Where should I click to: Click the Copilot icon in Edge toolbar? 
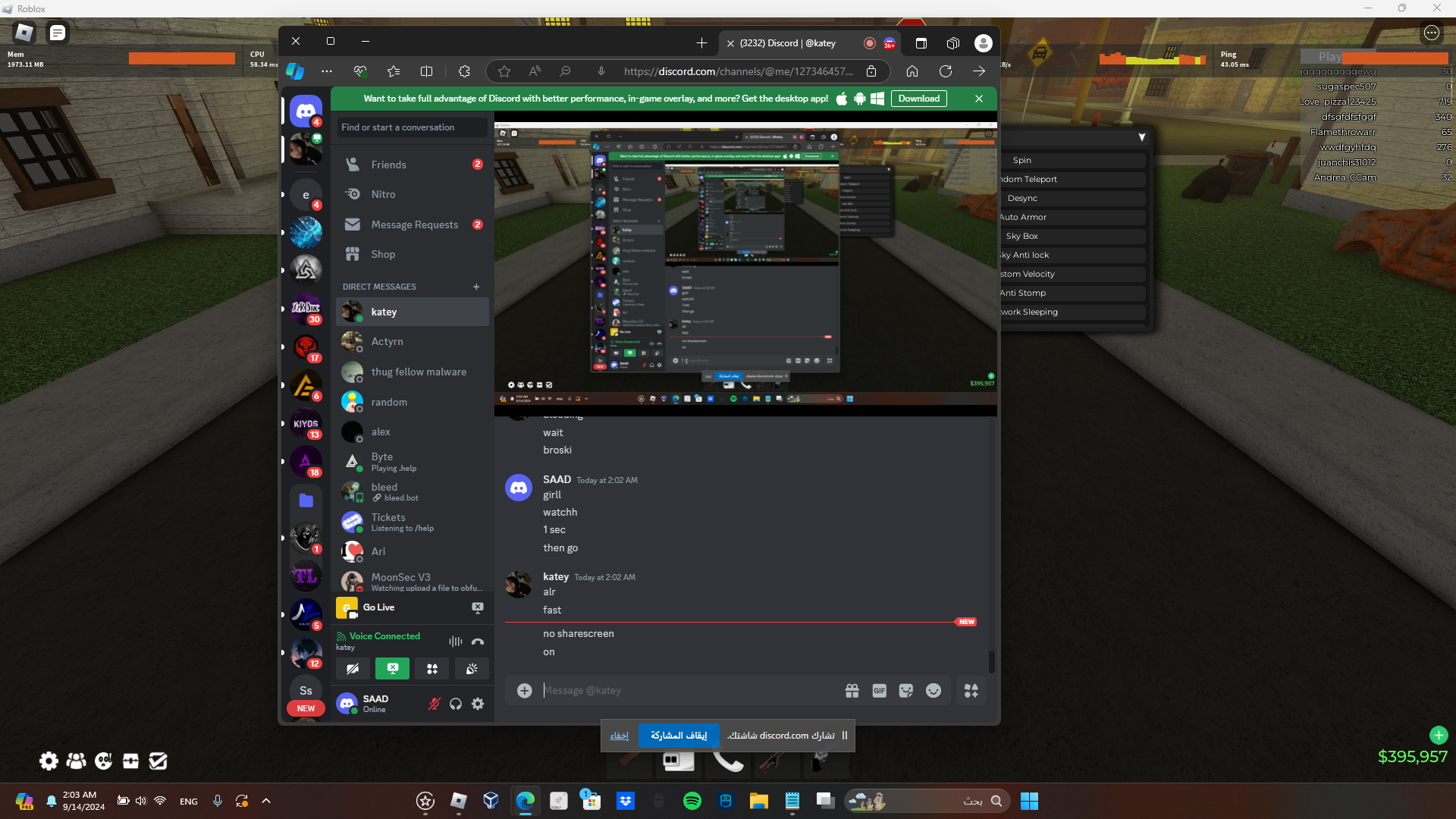[x=295, y=71]
